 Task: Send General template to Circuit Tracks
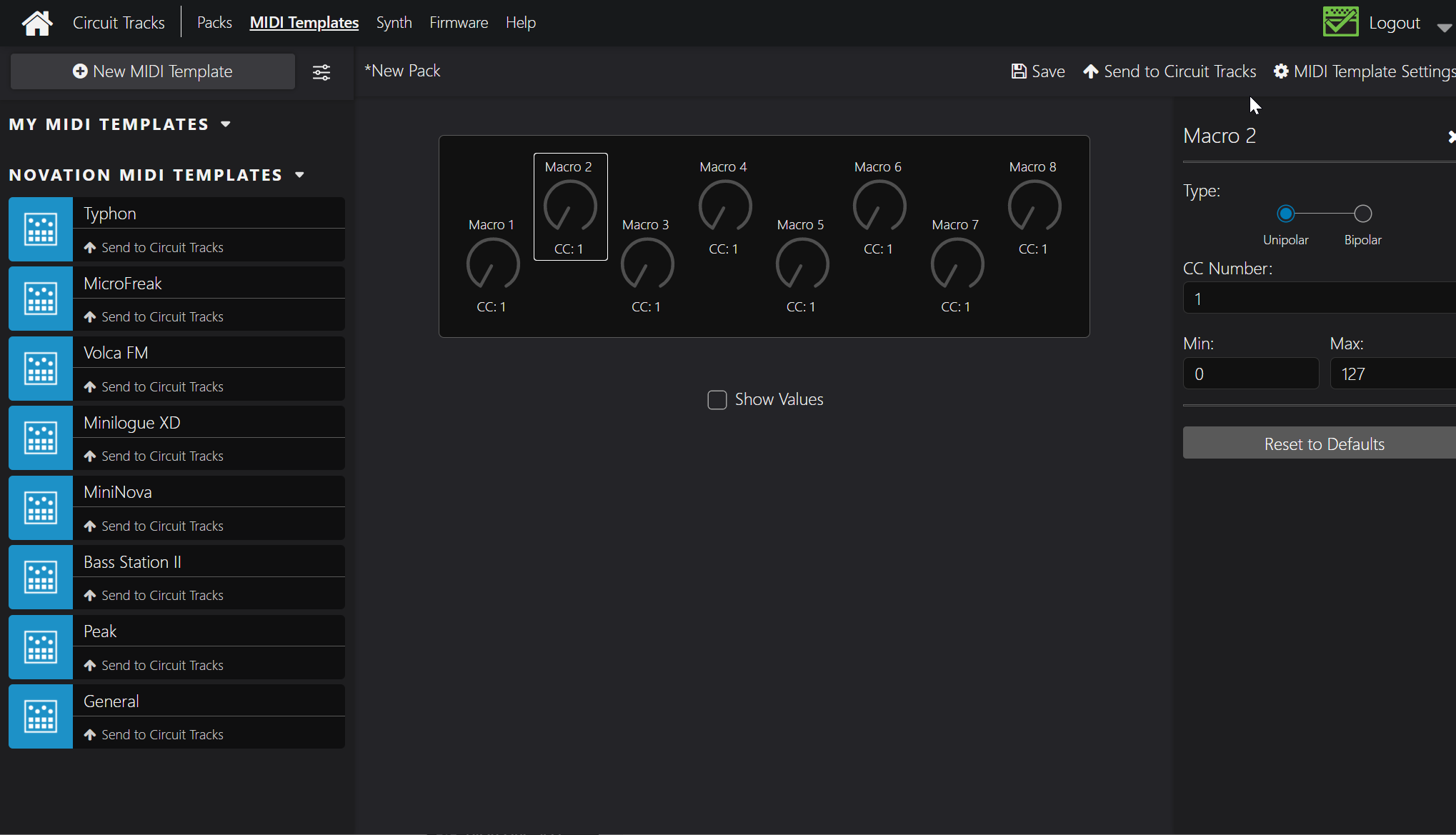click(x=154, y=734)
